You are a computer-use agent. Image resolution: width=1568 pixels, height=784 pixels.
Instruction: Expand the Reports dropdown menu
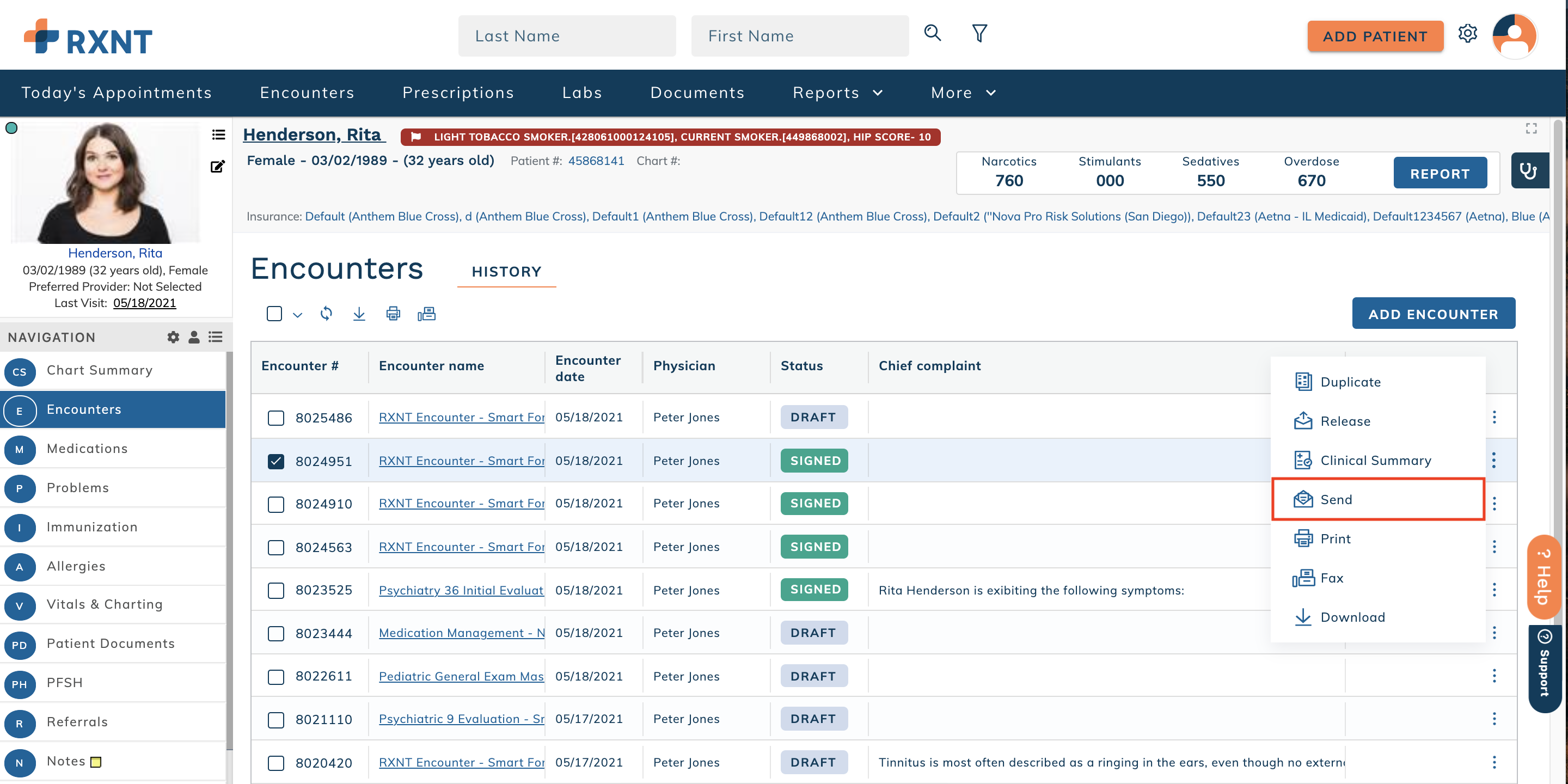click(x=837, y=93)
